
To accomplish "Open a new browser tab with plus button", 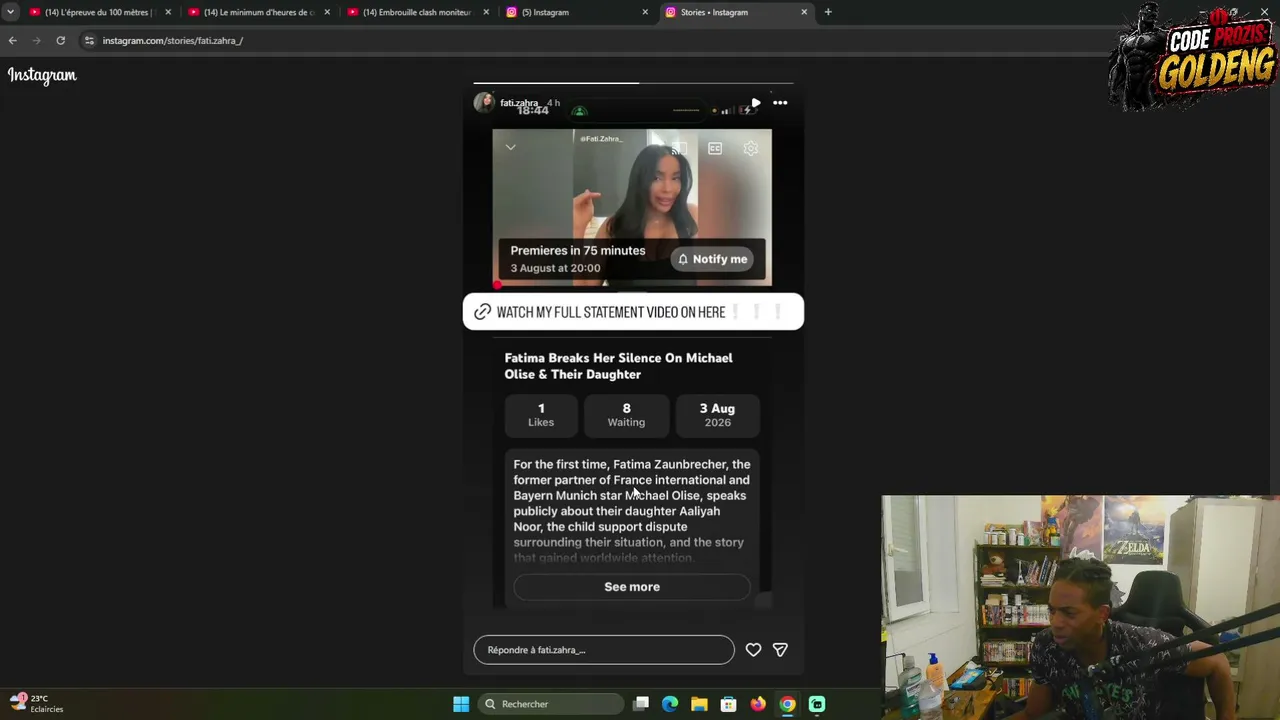I will tap(828, 12).
